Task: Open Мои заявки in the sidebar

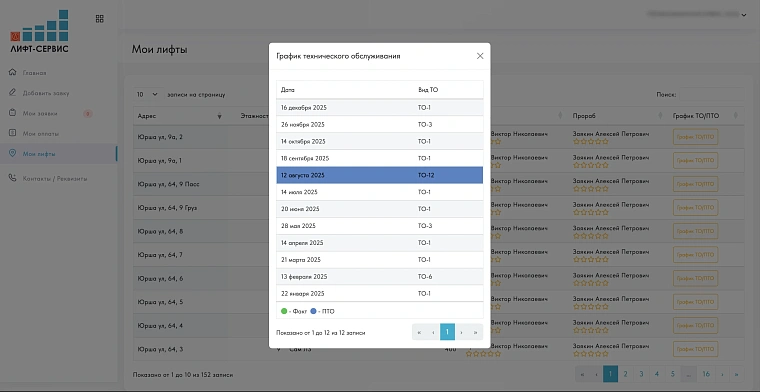Action: [x=40, y=113]
